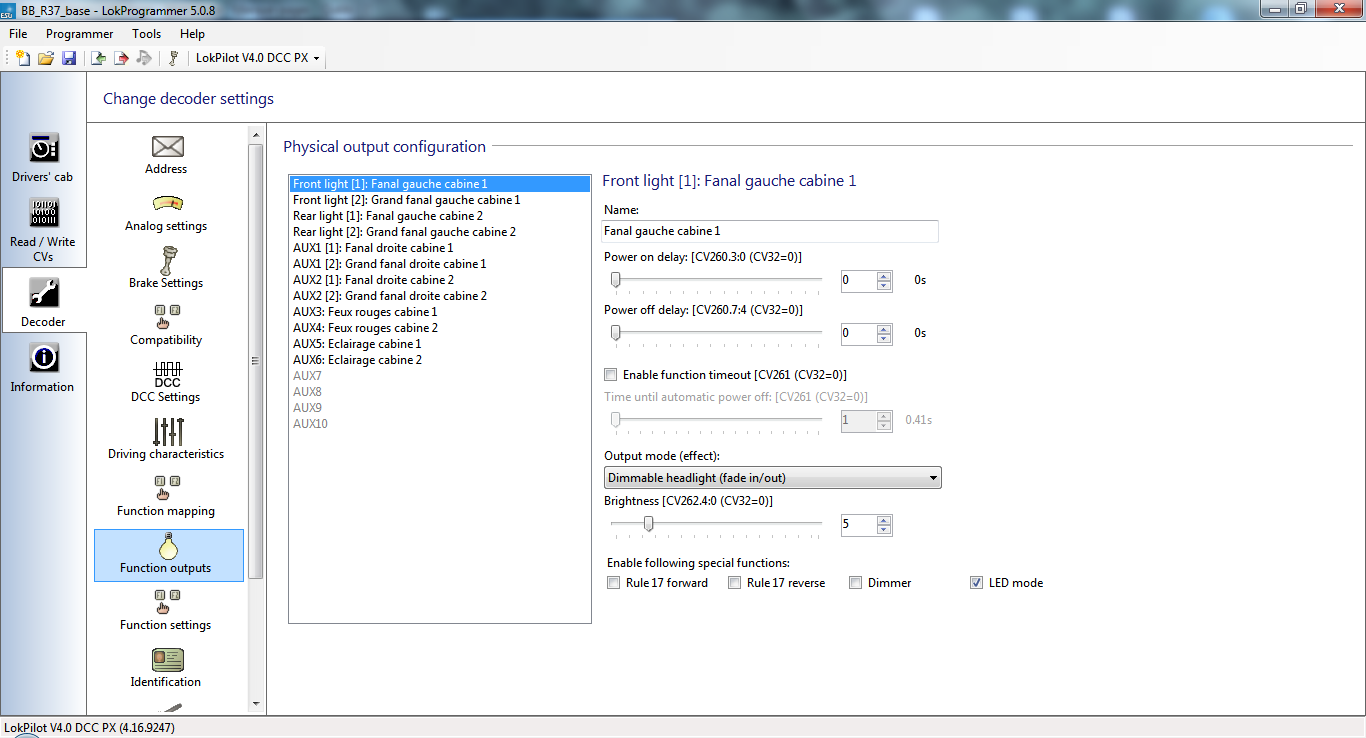
Task: Toggle Rule 17 reverse checkbox
Action: pyautogui.click(x=735, y=583)
